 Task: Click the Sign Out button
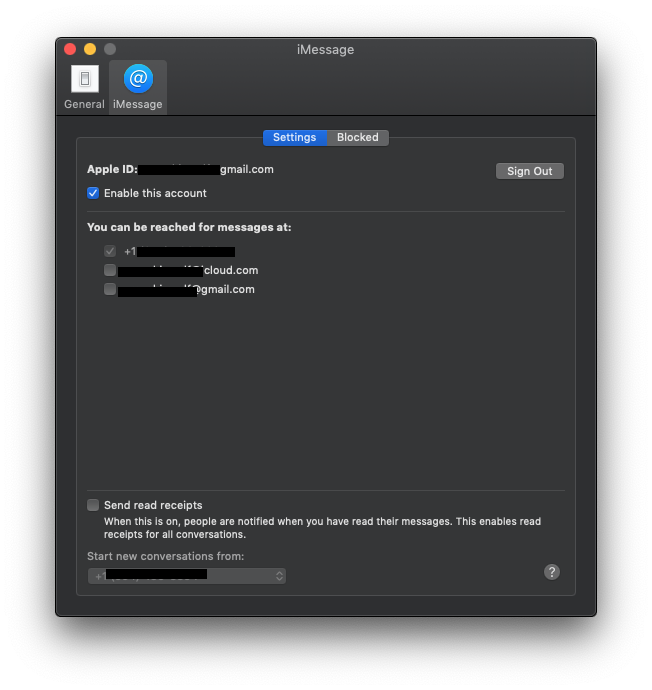(x=530, y=171)
